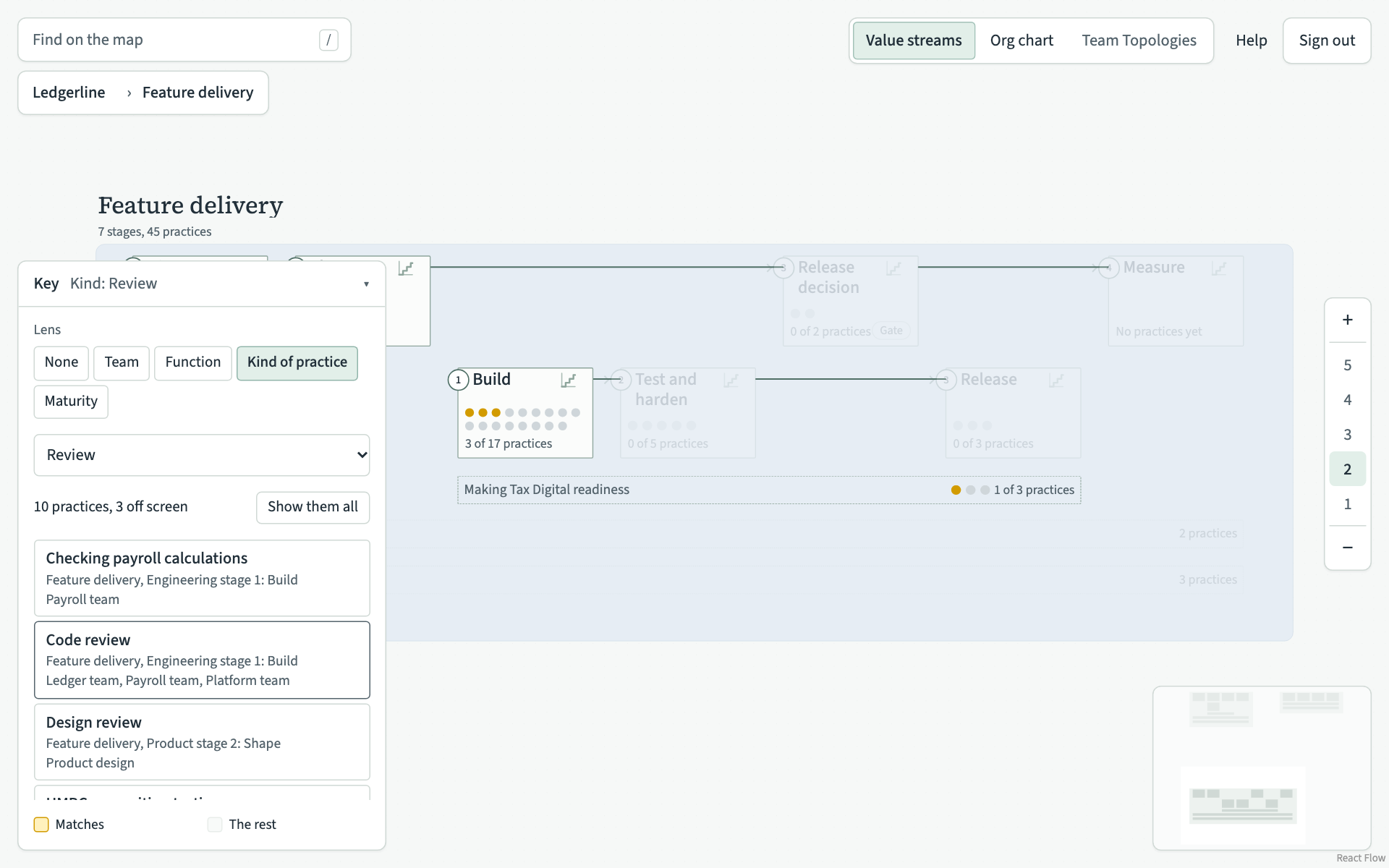The height and width of the screenshot is (868, 1389).
Task: Click the minimap overview
Action: click(1262, 768)
